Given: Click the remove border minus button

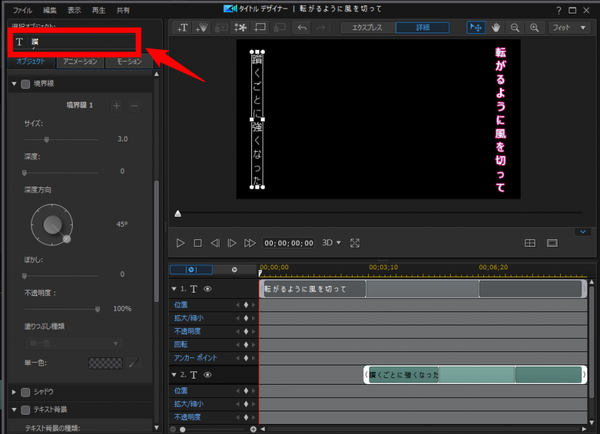Looking at the screenshot, I should [134, 106].
